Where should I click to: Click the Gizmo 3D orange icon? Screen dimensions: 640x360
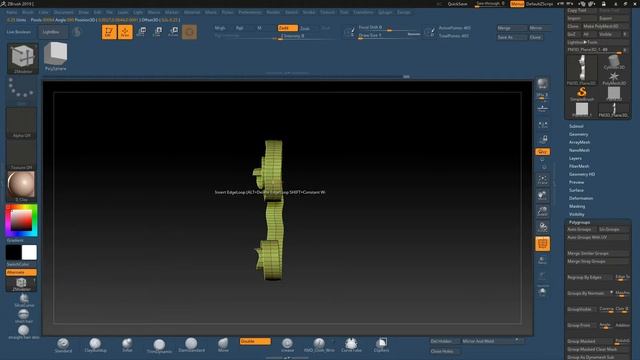click(189, 32)
